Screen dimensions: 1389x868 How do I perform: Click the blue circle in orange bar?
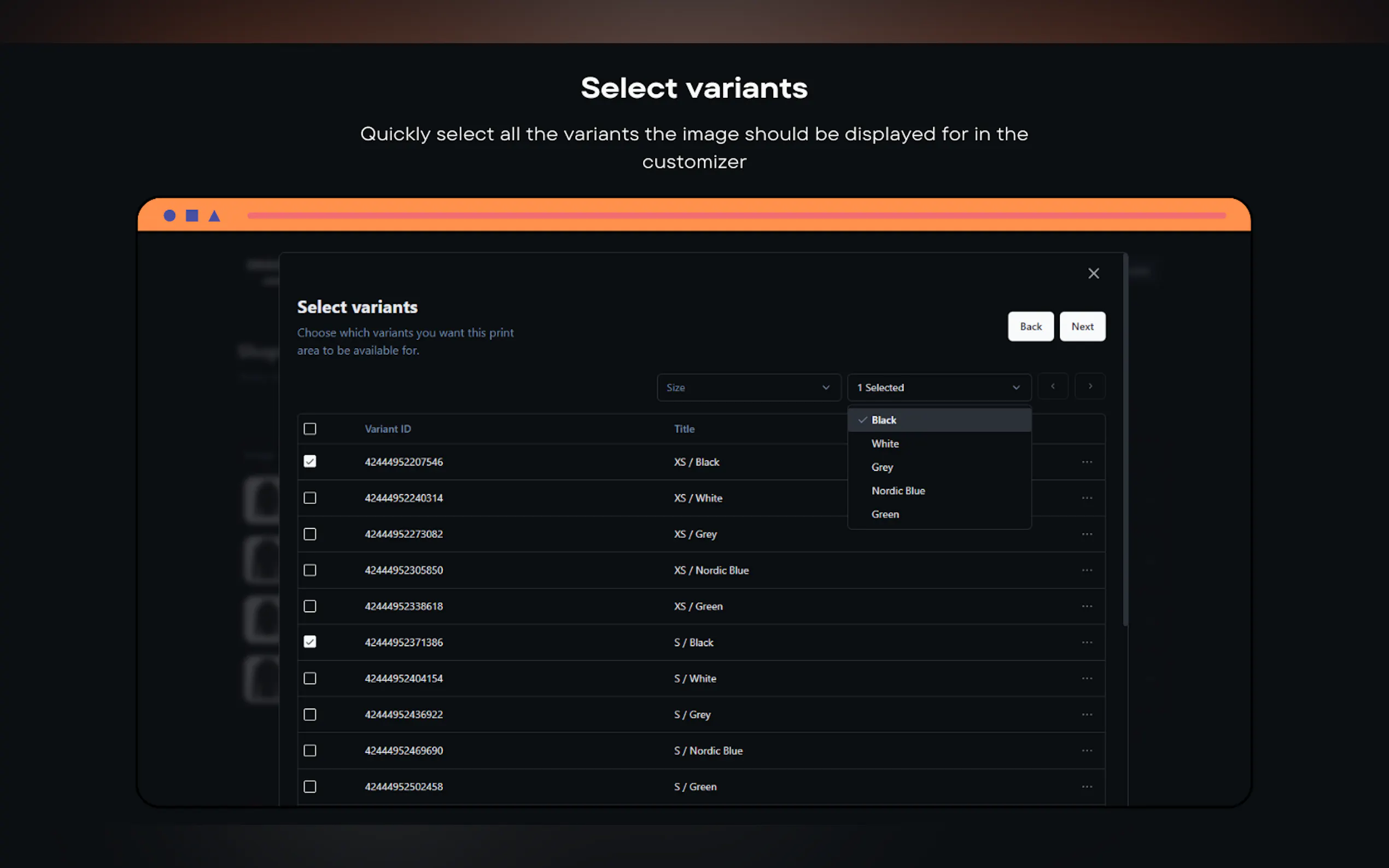point(170,216)
